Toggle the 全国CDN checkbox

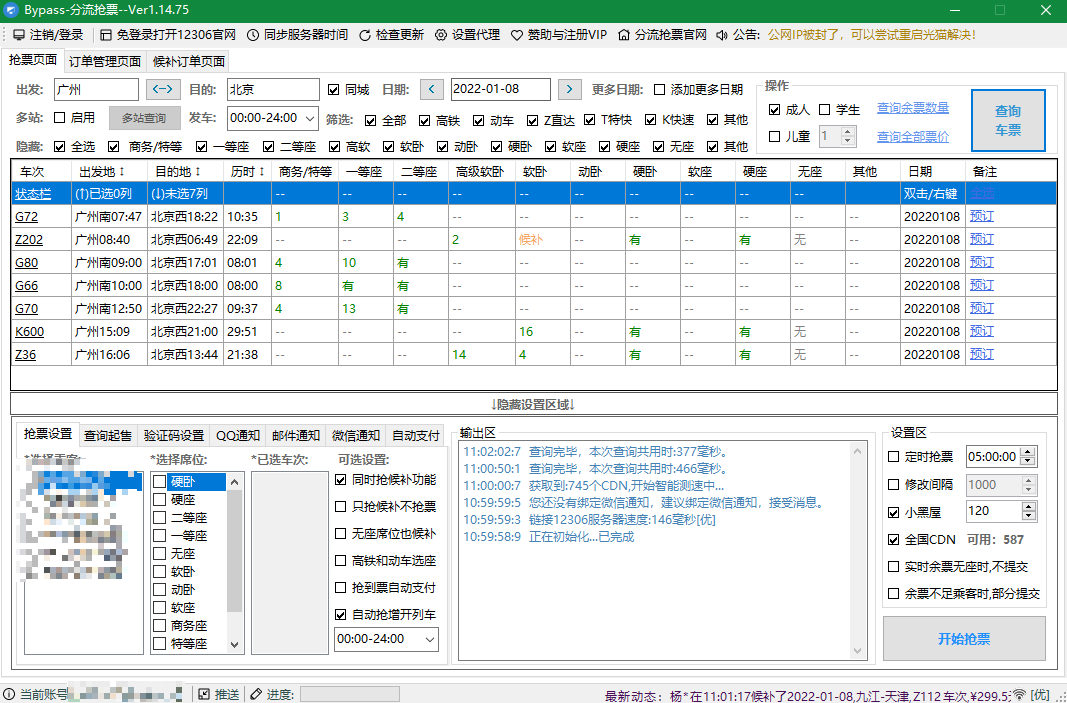pyautogui.click(x=894, y=540)
